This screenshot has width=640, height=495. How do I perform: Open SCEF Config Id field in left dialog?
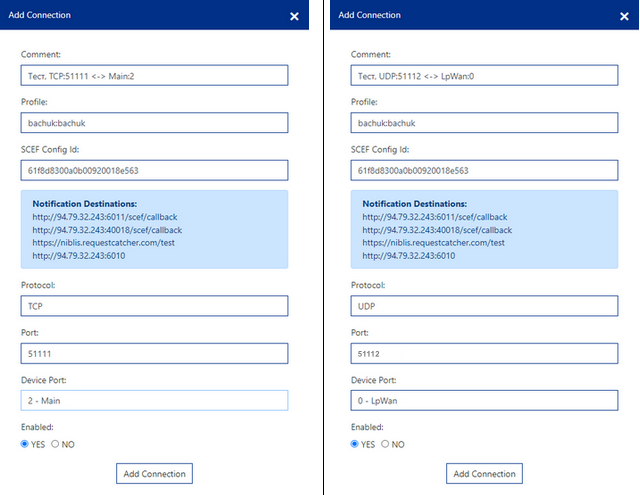coord(154,170)
